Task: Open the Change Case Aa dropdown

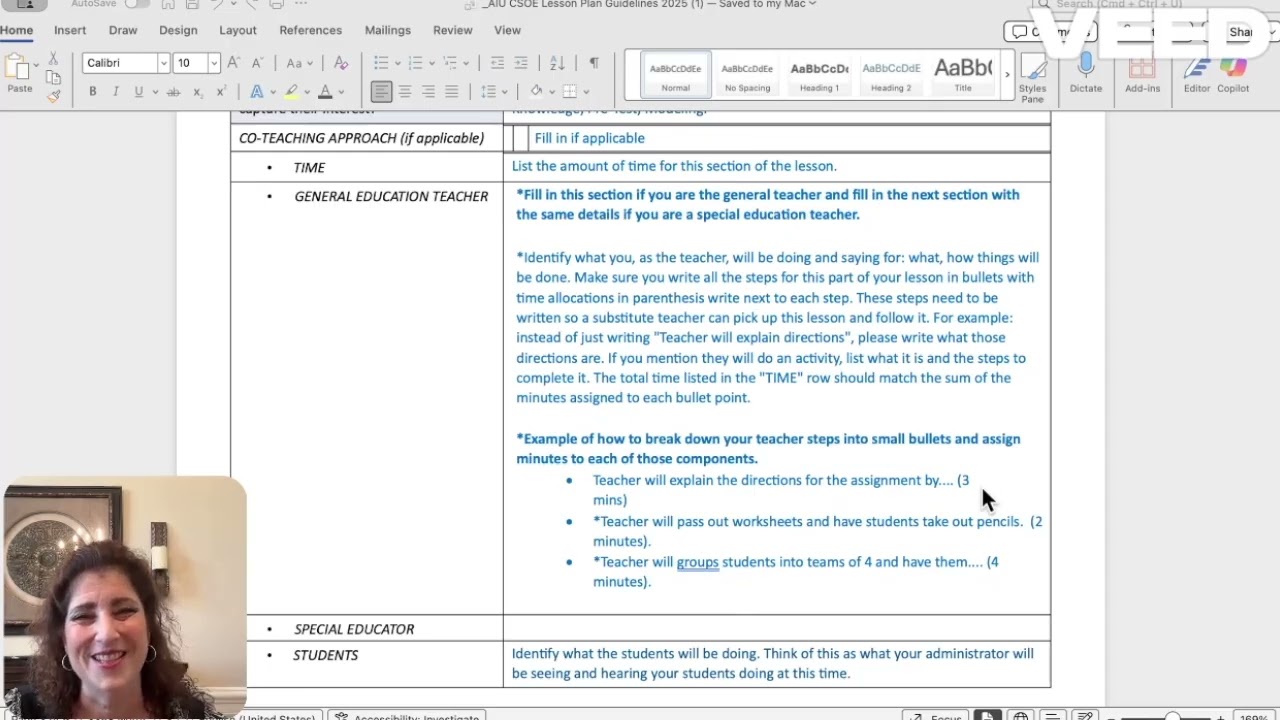Action: tap(299, 62)
